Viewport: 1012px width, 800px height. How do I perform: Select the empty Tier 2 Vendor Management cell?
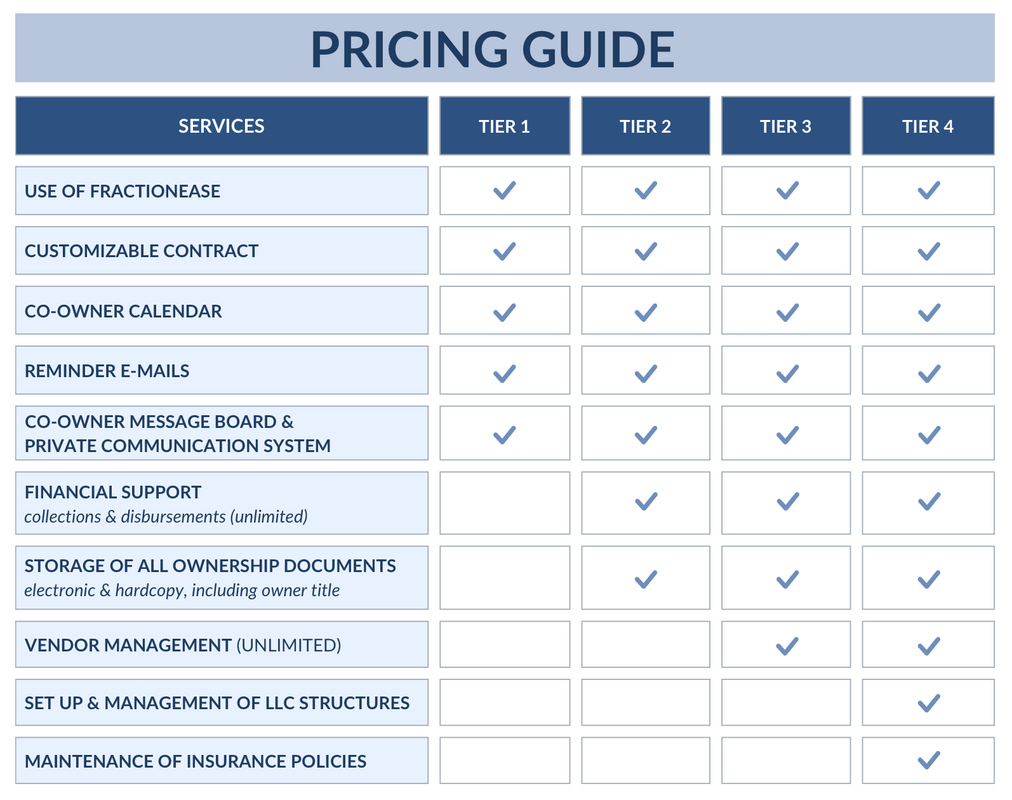pos(645,644)
